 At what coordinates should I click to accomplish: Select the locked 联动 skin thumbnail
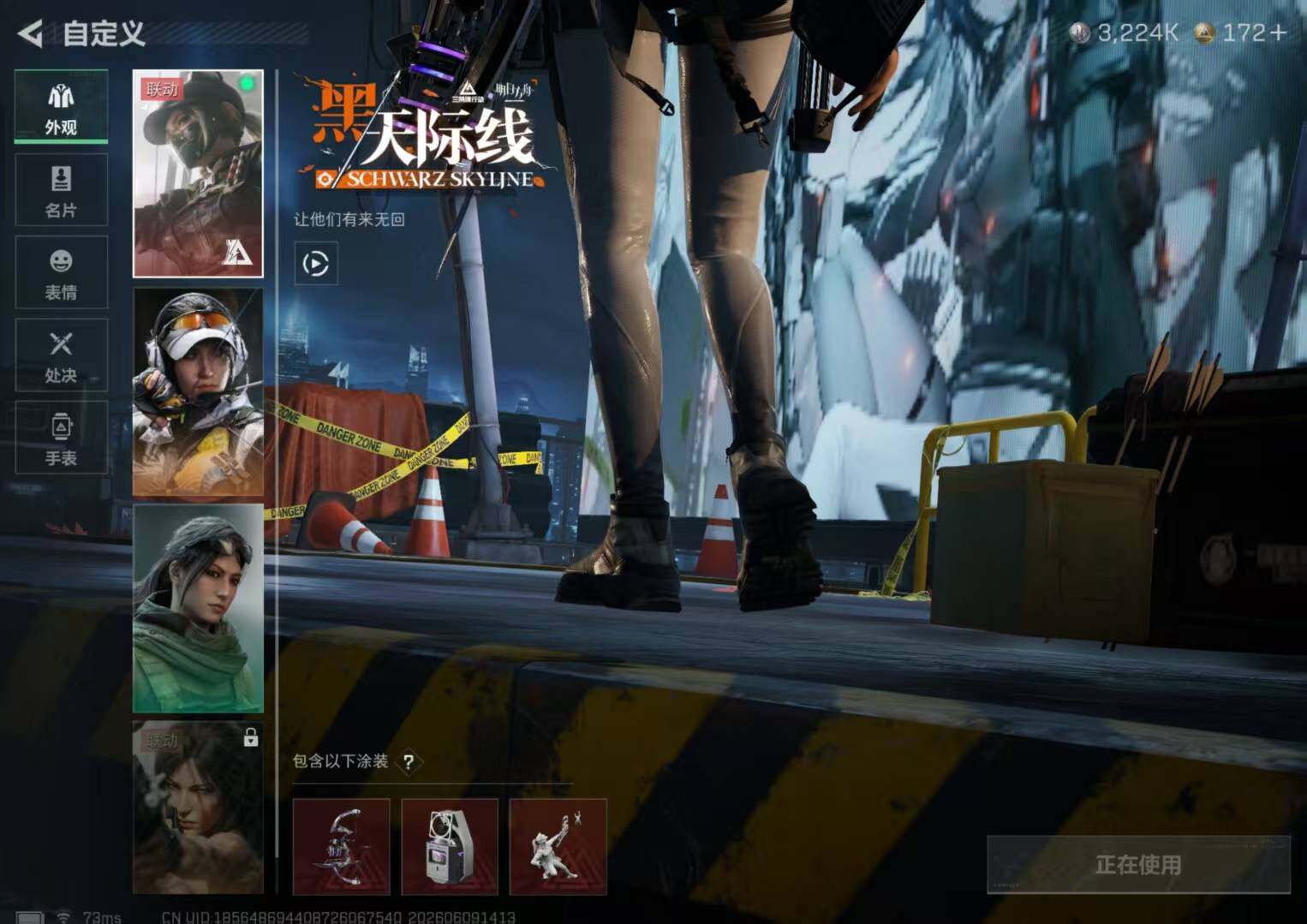tap(198, 808)
